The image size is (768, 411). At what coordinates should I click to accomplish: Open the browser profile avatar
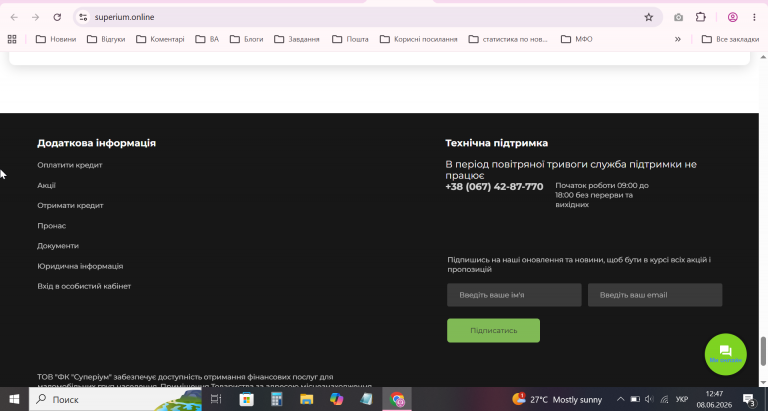click(733, 17)
